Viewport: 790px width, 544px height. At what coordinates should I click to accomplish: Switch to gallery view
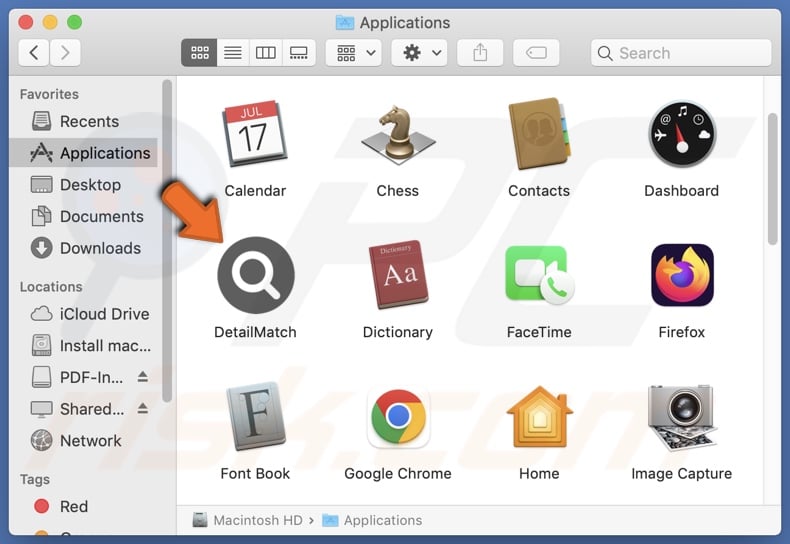299,52
